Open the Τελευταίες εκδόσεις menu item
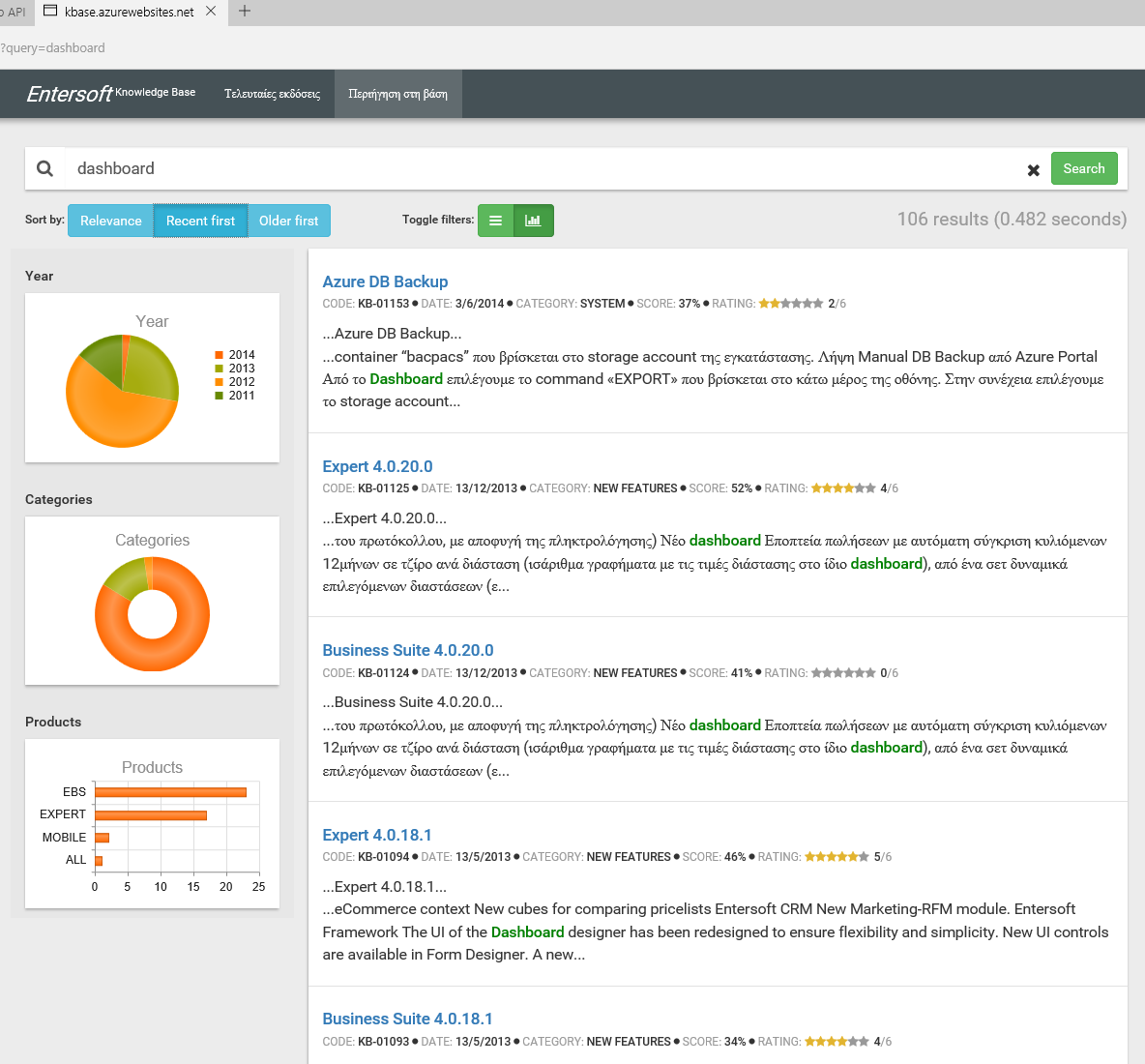 (x=272, y=94)
